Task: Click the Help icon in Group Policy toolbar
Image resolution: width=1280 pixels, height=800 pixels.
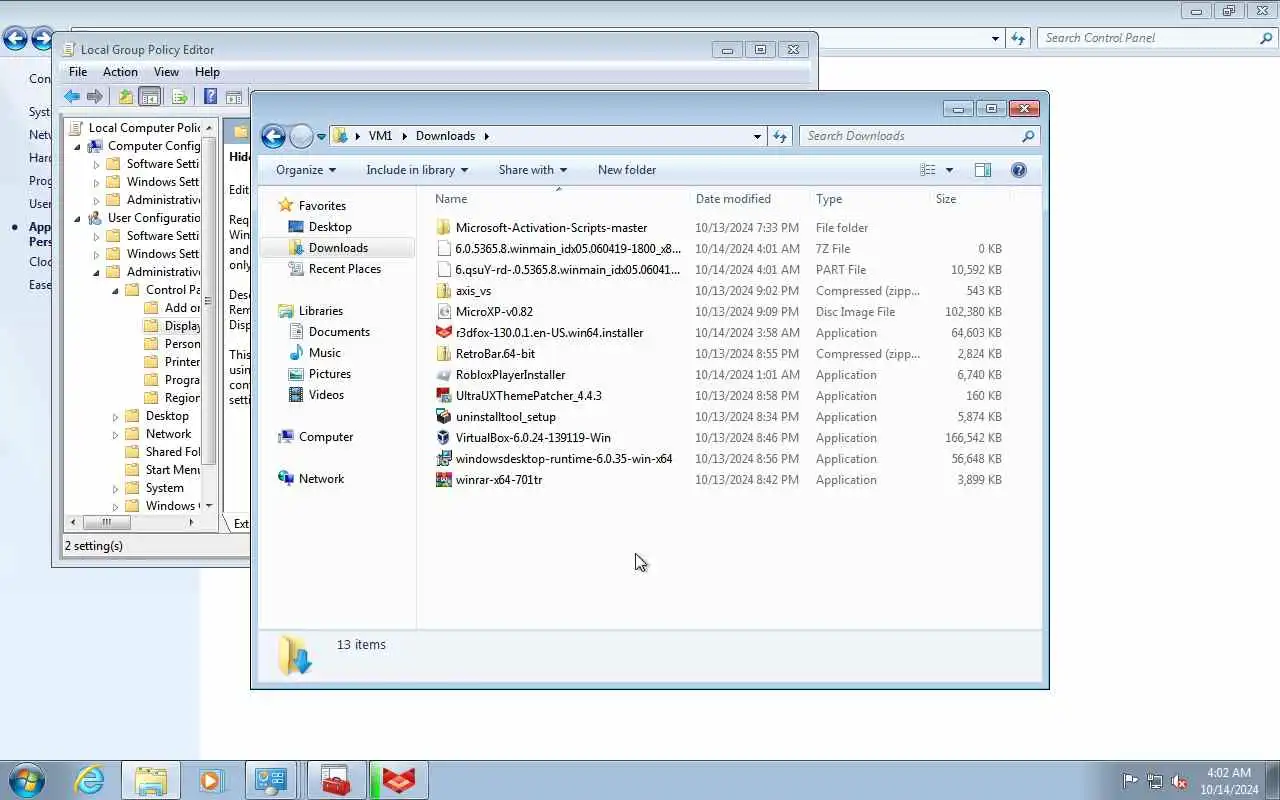Action: pos(210,97)
